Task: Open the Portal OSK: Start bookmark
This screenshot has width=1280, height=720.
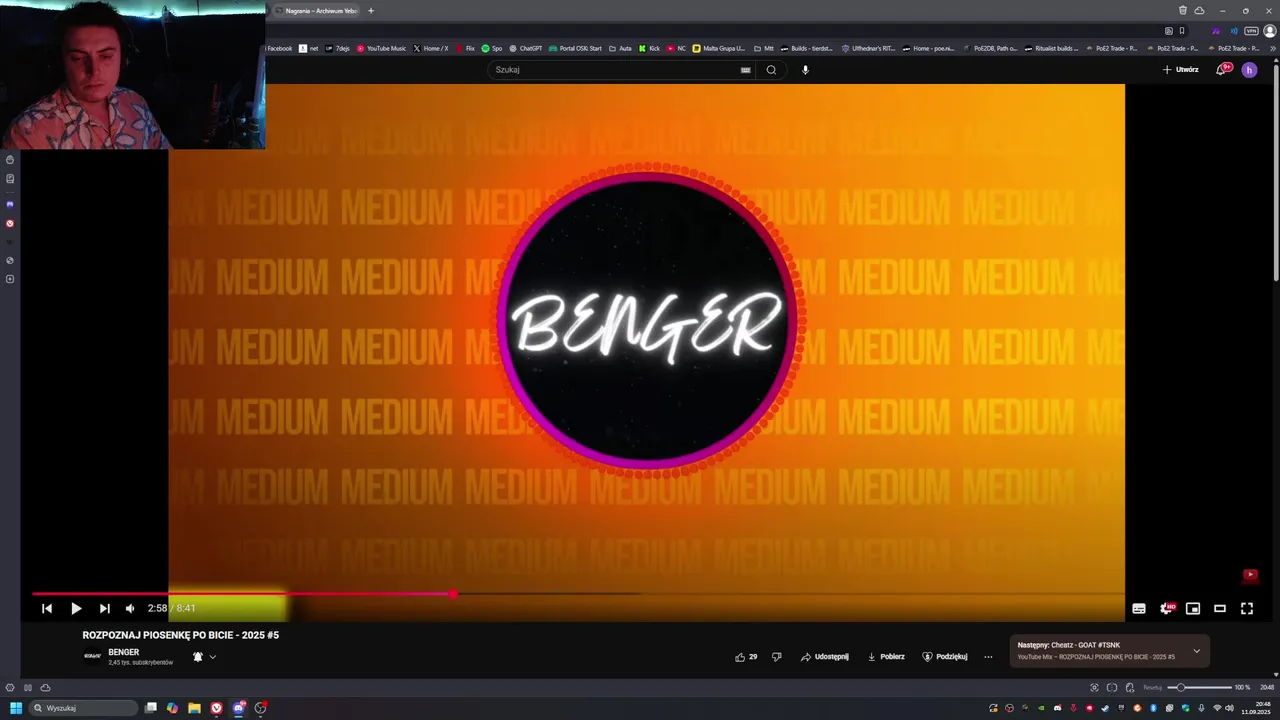Action: 575,48
